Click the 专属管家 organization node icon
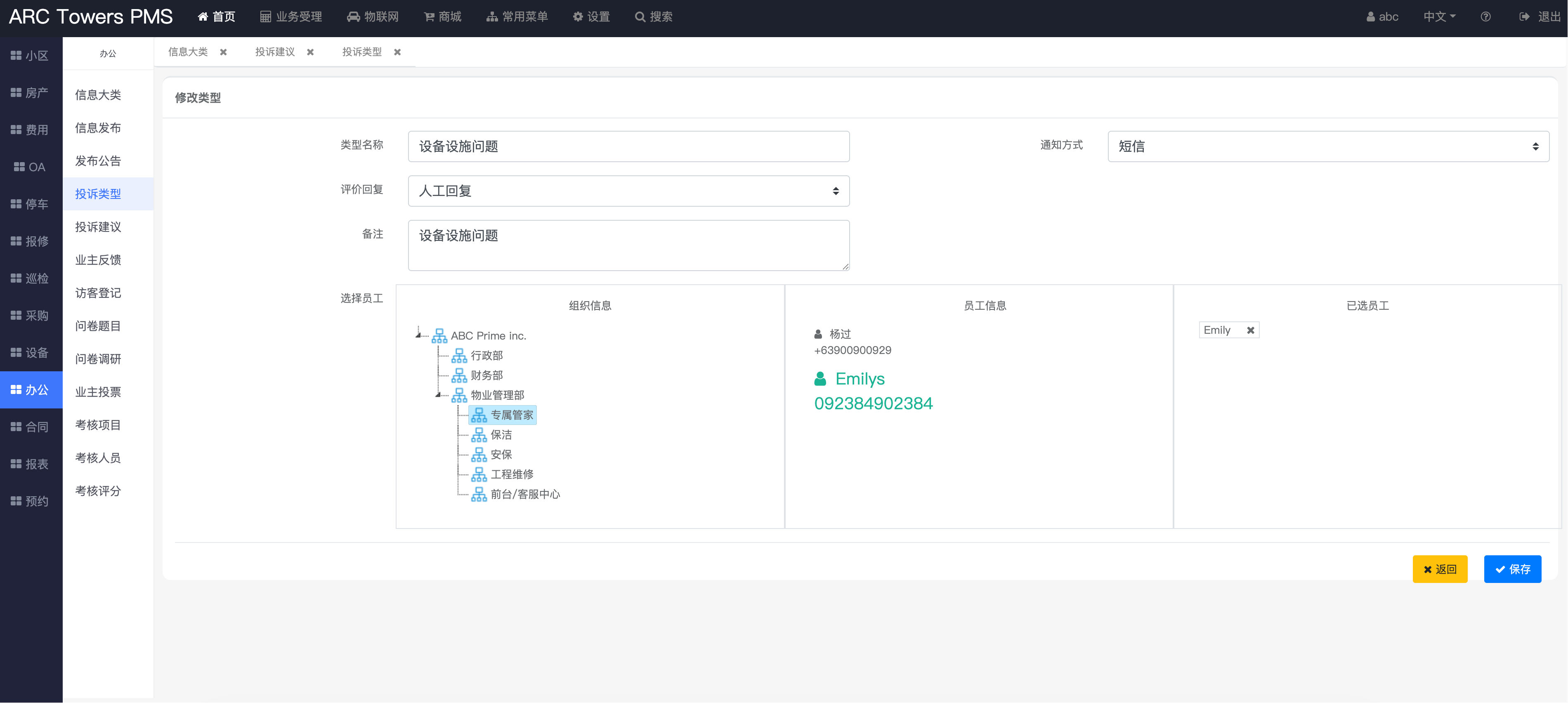Image resolution: width=1568 pixels, height=703 pixels. [x=479, y=415]
